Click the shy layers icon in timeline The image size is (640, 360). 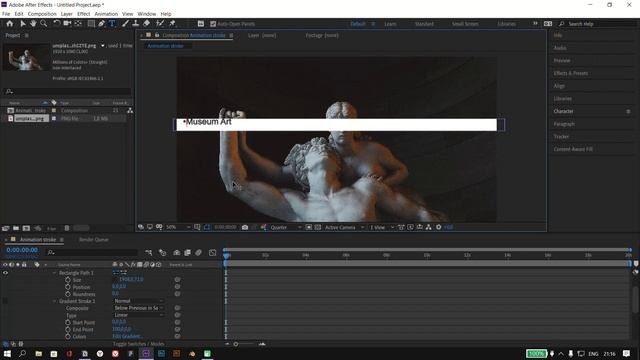tap(177, 253)
